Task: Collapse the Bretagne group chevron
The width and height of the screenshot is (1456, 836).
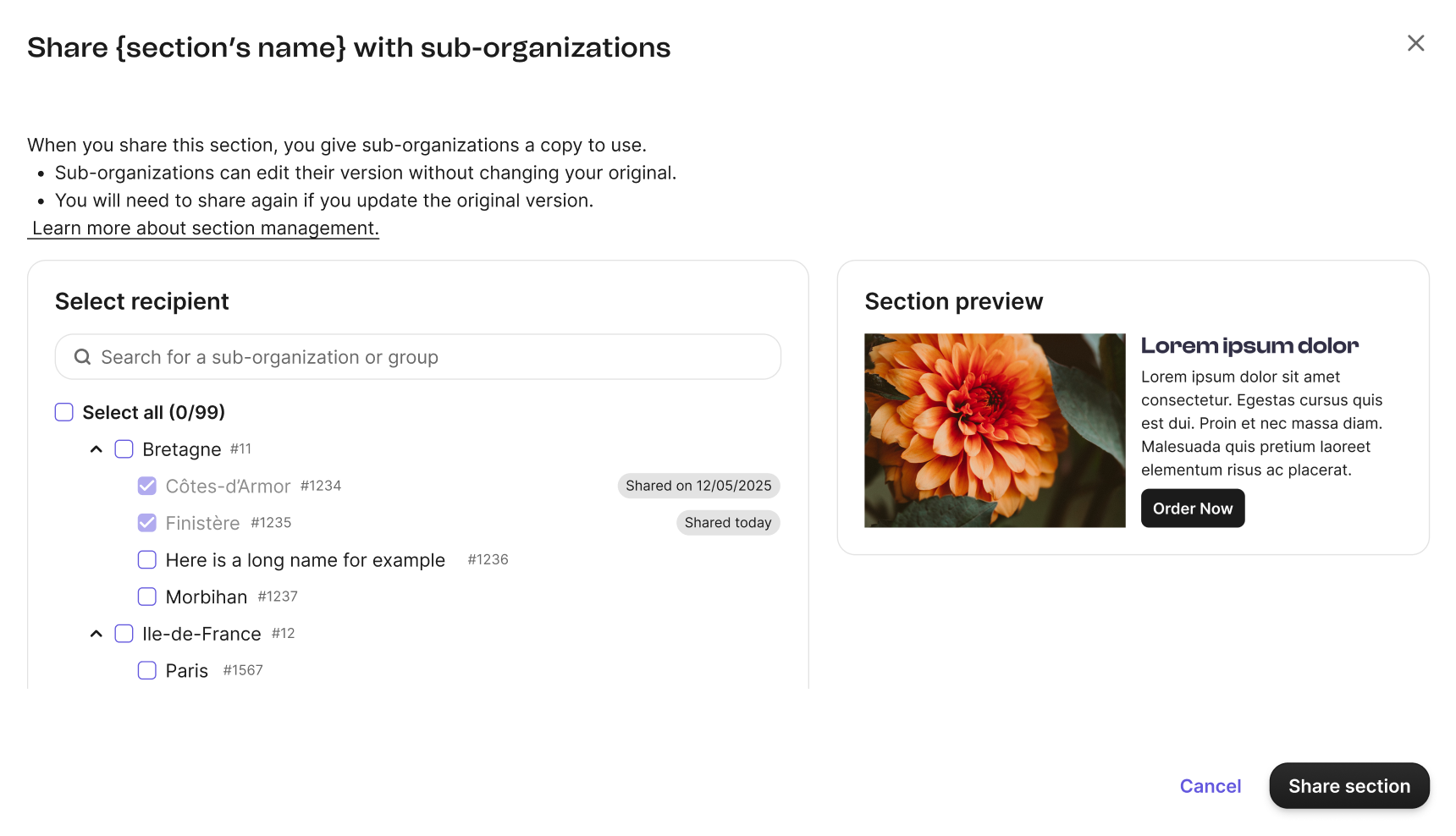Action: point(97,449)
